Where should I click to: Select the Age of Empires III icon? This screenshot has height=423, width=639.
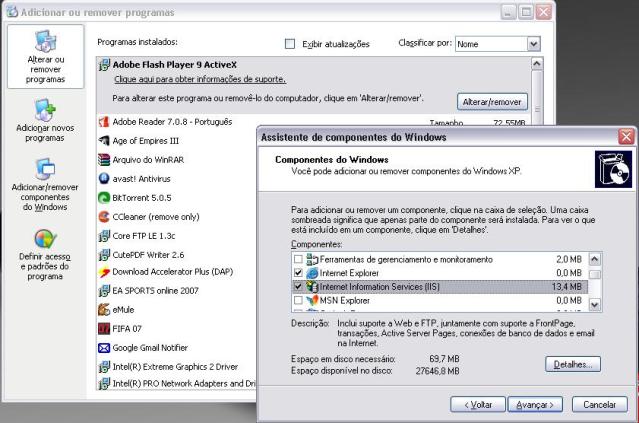pyautogui.click(x=103, y=141)
